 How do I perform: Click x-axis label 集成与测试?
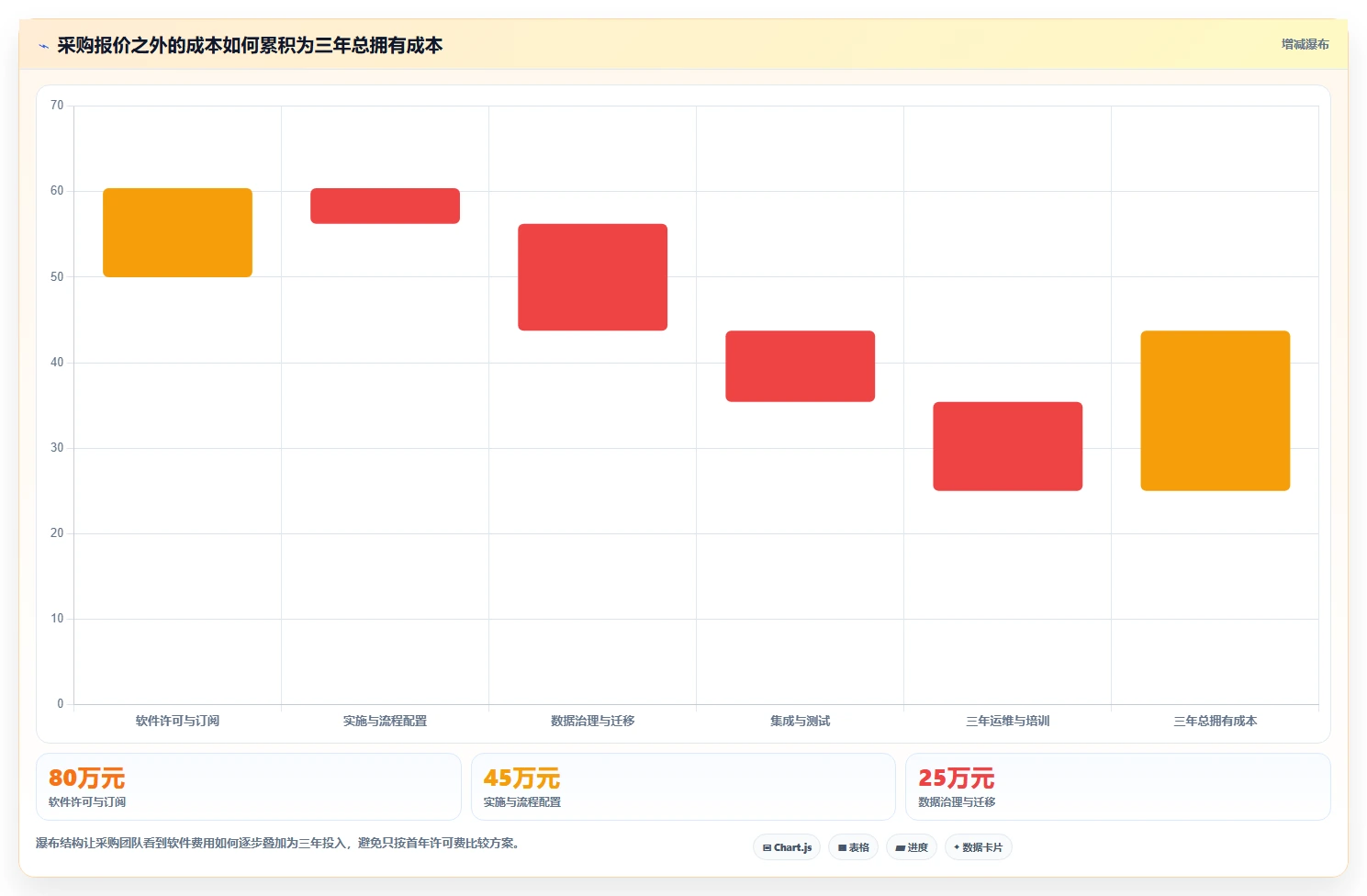(800, 721)
